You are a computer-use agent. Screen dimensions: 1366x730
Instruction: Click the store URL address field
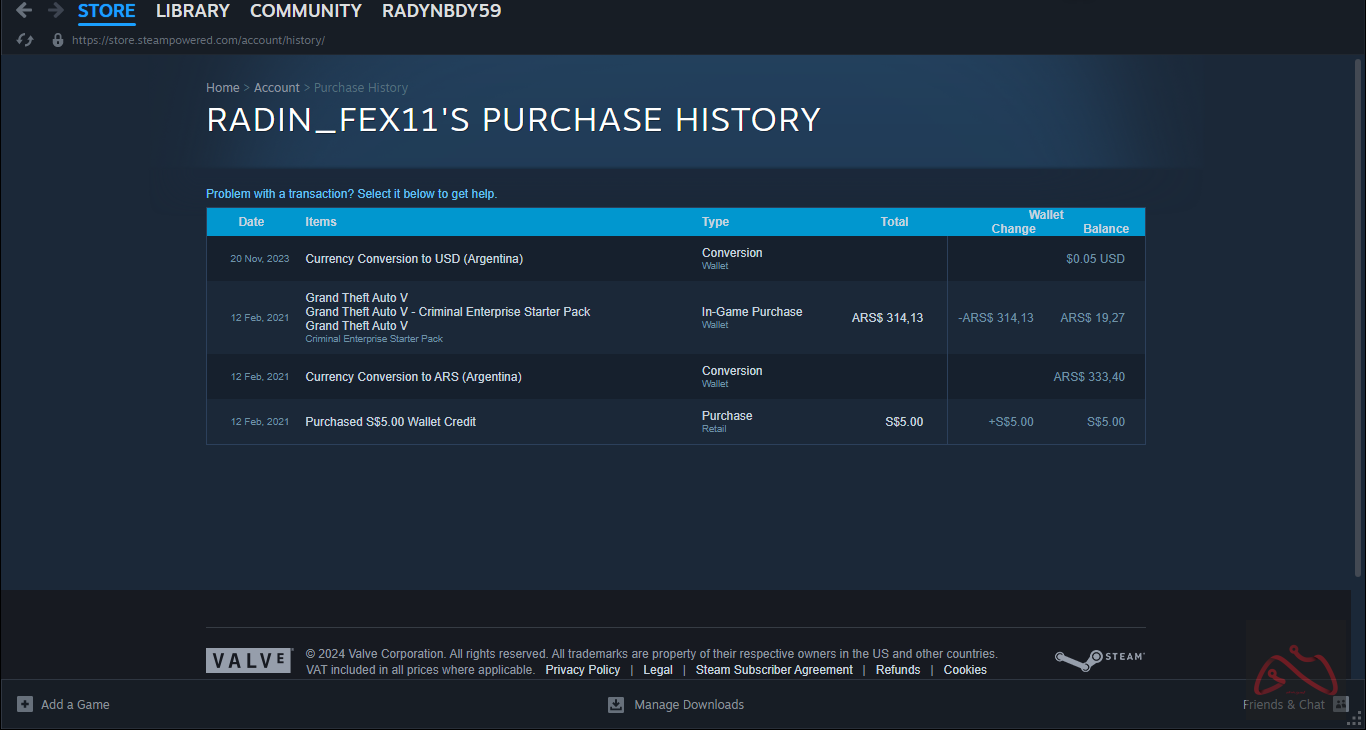click(x=198, y=40)
